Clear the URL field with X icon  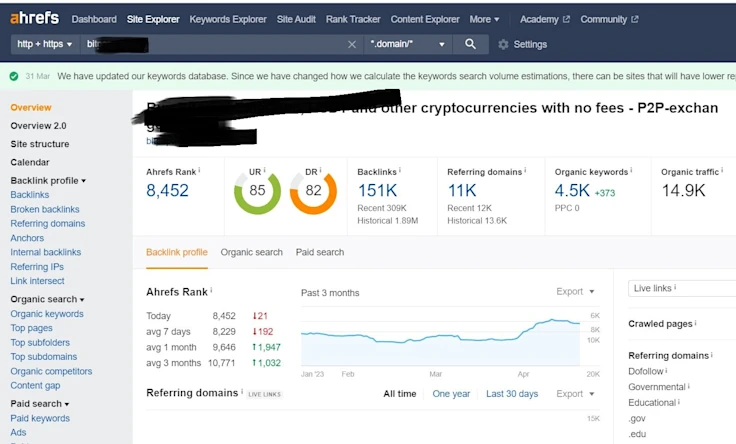pos(352,45)
